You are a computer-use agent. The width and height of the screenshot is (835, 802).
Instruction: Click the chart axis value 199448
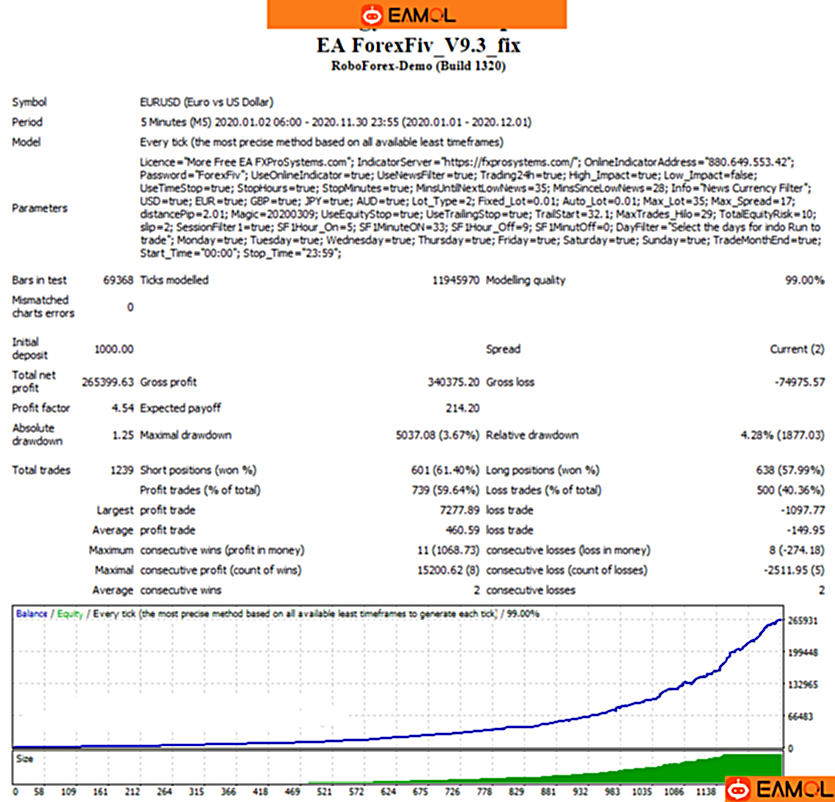(x=803, y=653)
